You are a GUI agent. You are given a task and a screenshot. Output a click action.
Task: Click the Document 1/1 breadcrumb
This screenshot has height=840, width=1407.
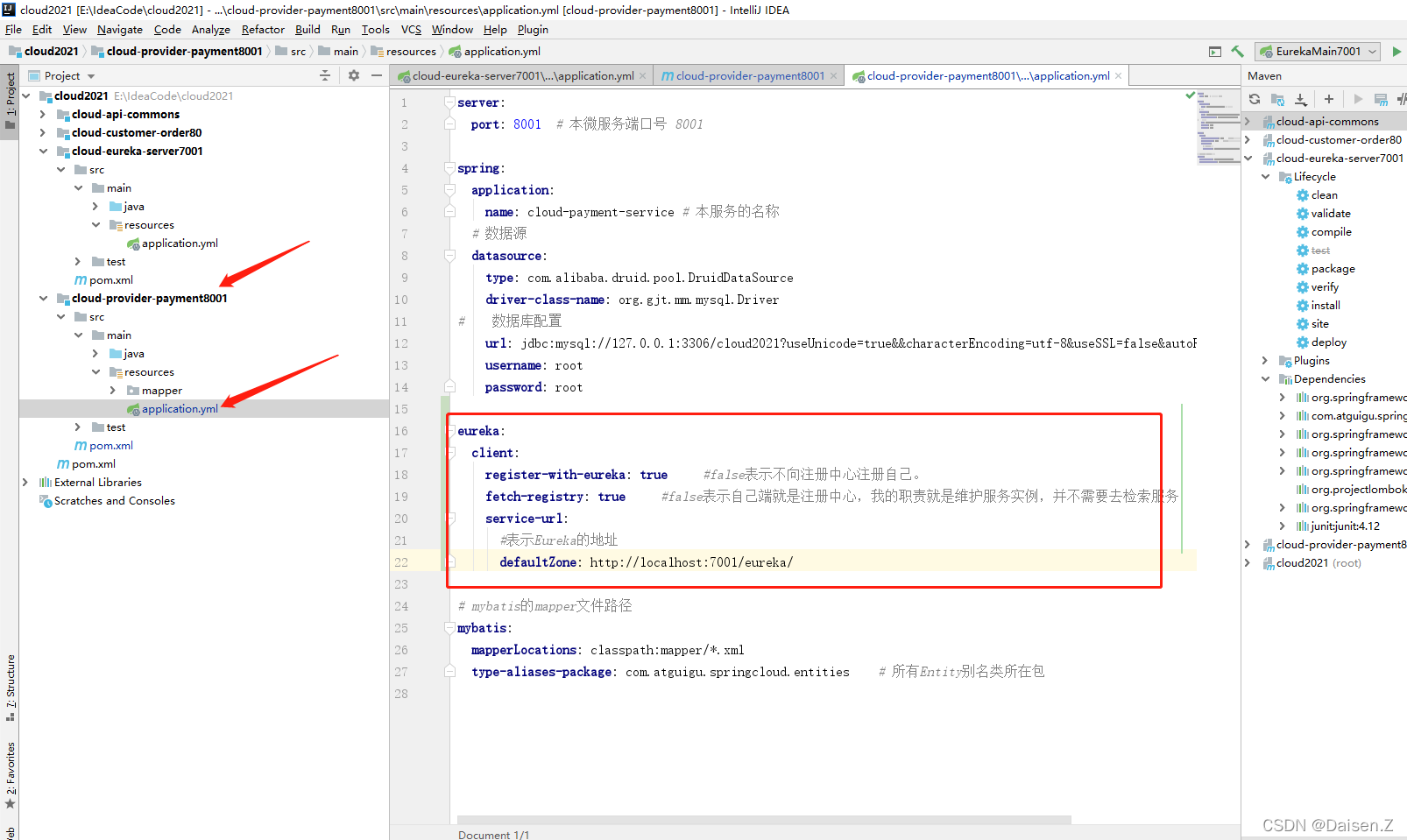[493, 834]
